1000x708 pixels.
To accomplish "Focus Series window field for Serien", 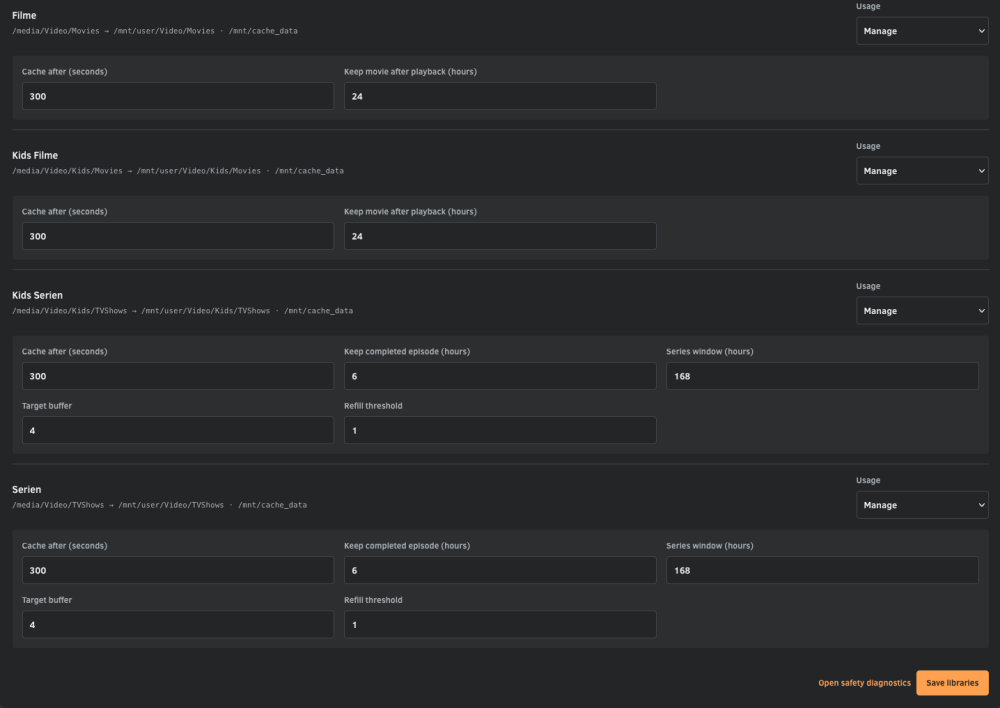I will pos(822,570).
